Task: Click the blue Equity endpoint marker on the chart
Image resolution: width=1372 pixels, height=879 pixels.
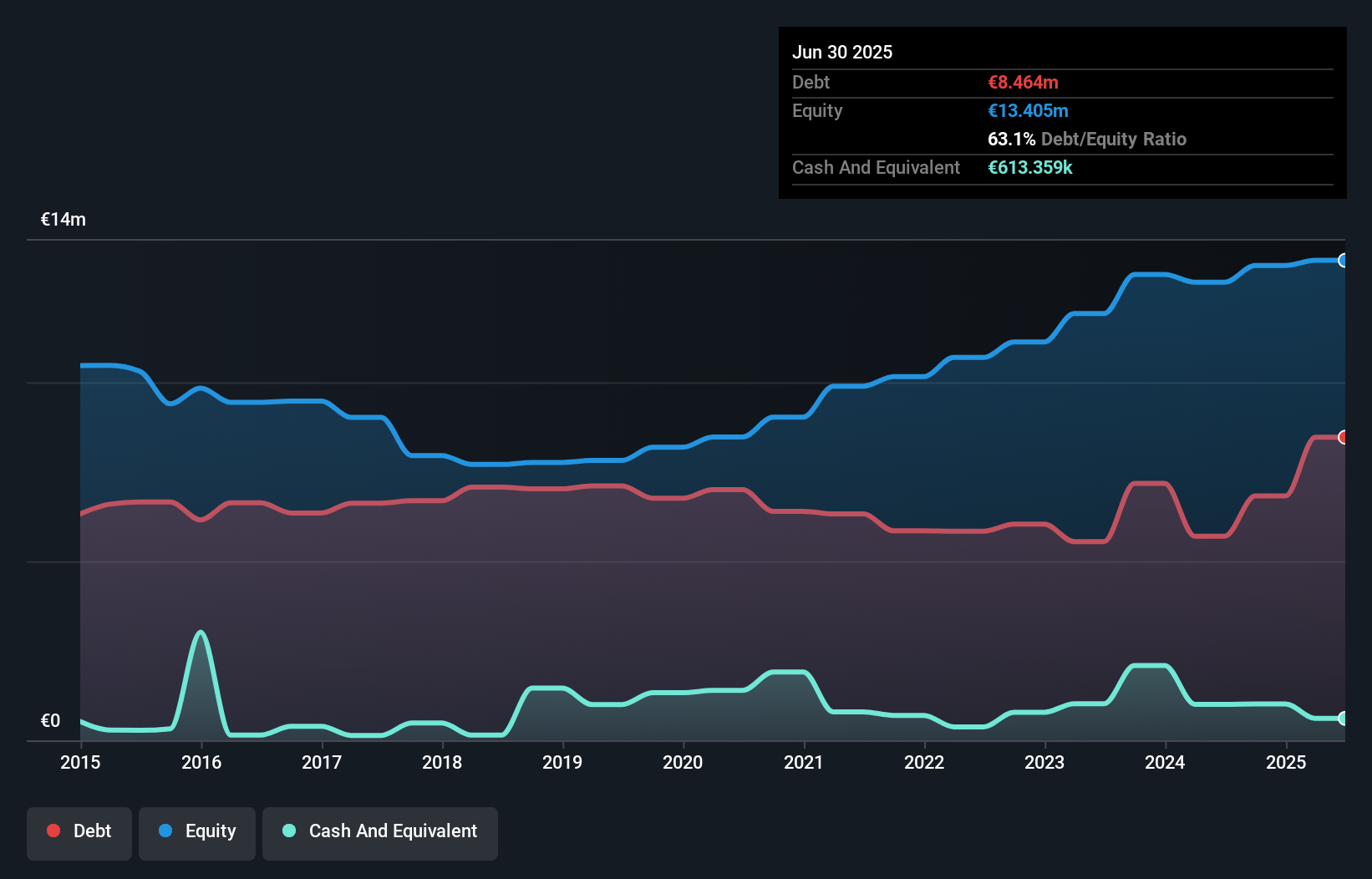Action: pos(1344,261)
